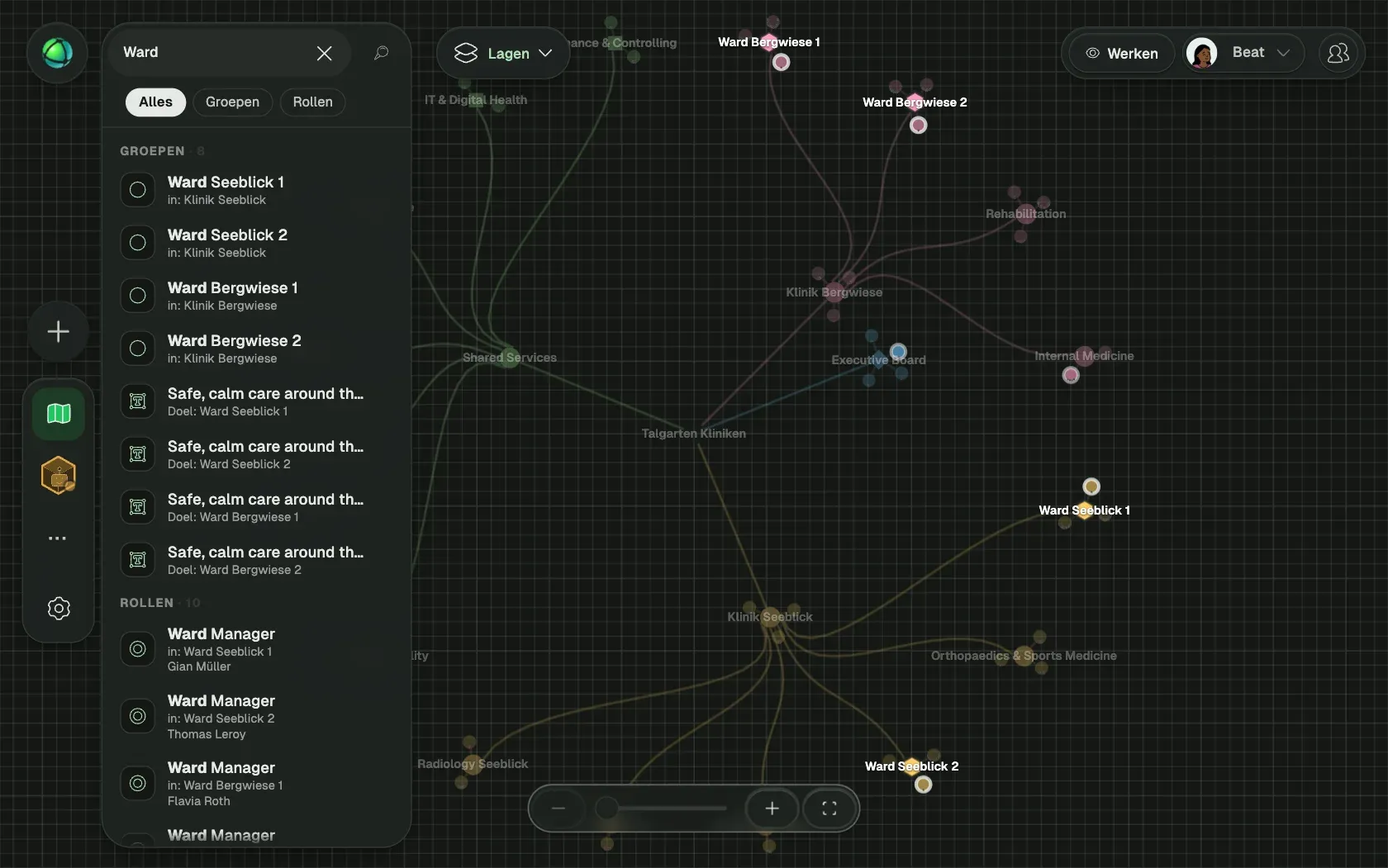
Task: Open Ward Manager role of Gian Müller
Action: coord(257,649)
